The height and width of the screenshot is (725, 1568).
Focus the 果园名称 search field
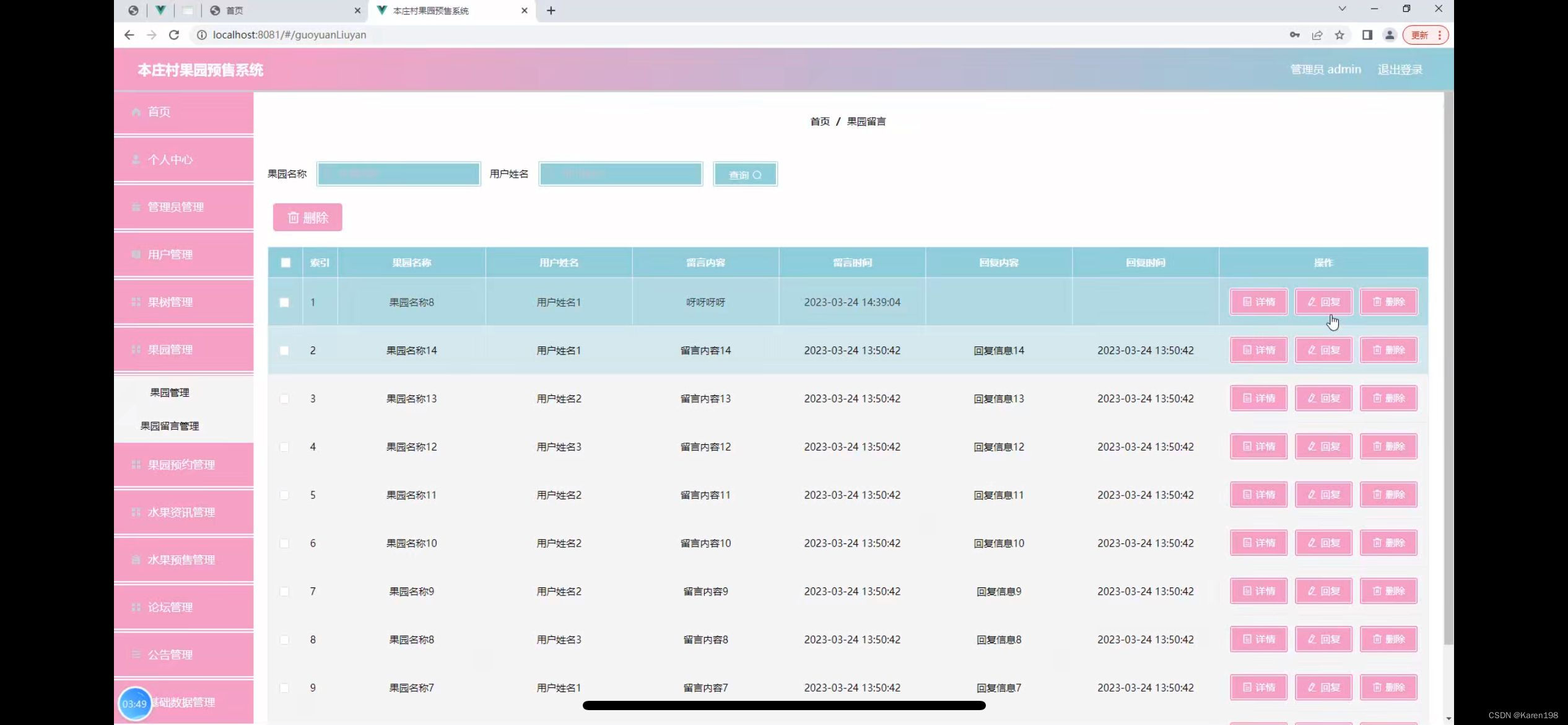399,174
